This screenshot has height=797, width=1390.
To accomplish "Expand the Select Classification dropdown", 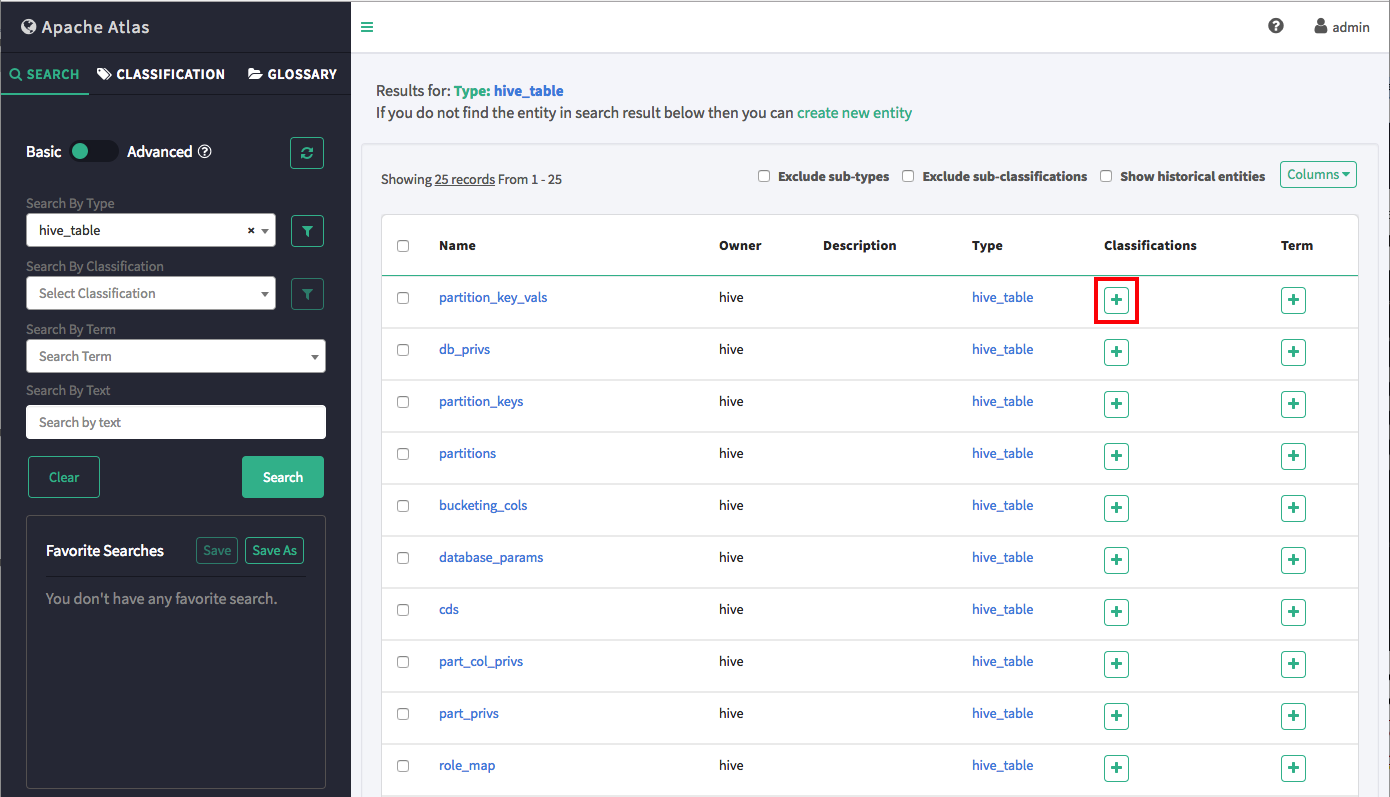I will pyautogui.click(x=150, y=294).
